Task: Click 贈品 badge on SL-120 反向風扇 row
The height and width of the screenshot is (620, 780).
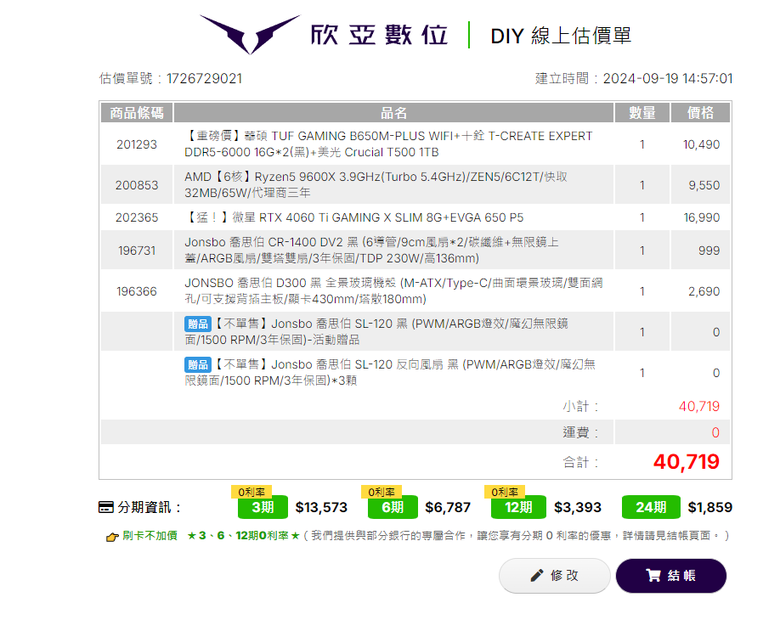Action: 197,365
